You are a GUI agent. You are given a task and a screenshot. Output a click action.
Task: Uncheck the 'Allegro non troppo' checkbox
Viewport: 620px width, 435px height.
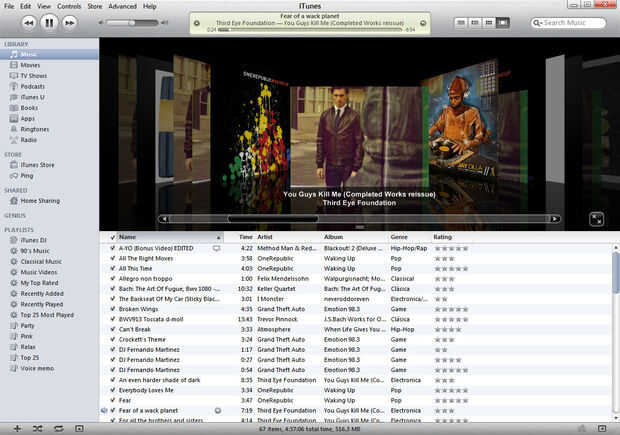113,278
